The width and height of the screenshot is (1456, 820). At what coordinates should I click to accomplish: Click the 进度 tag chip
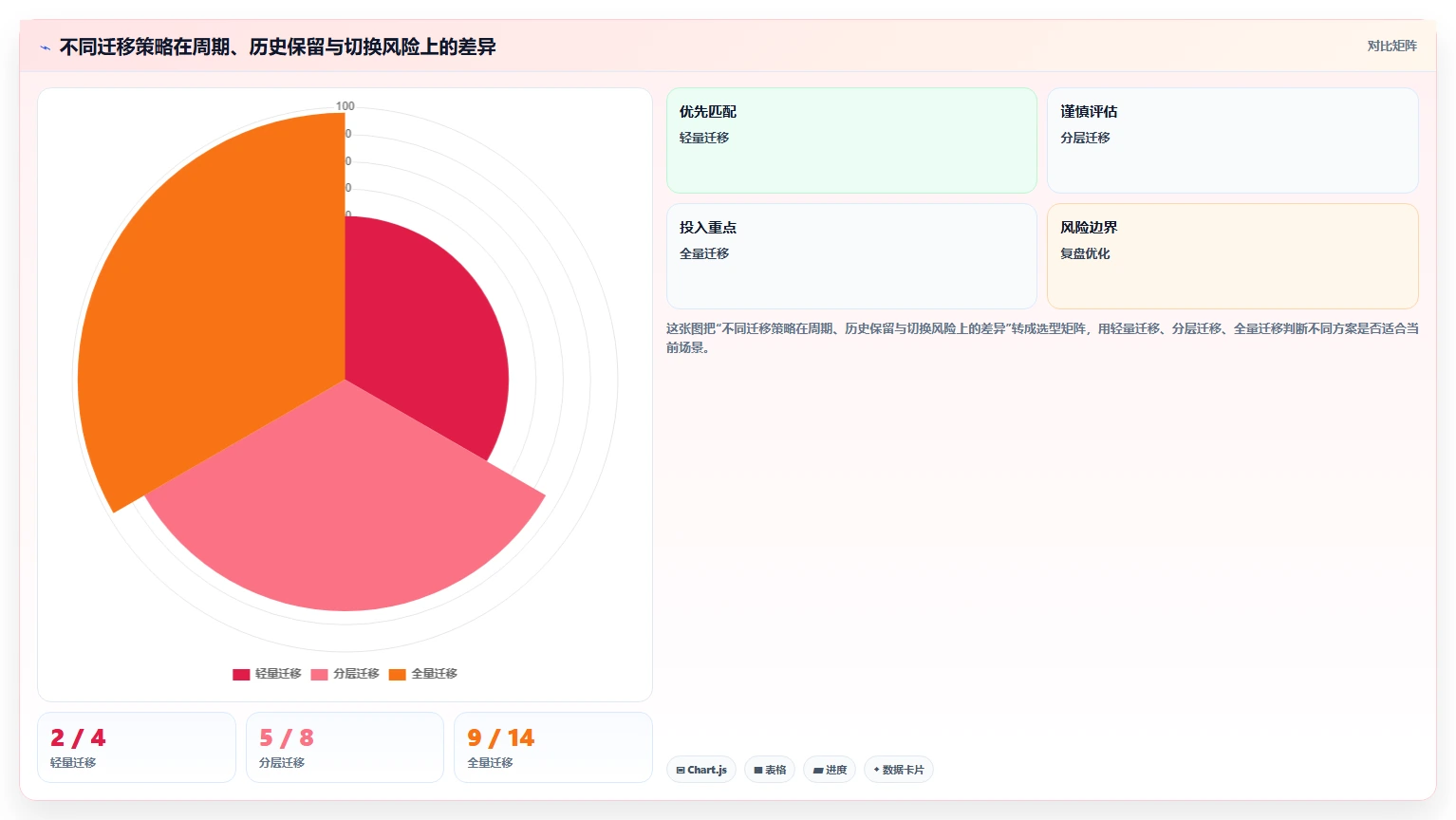830,770
